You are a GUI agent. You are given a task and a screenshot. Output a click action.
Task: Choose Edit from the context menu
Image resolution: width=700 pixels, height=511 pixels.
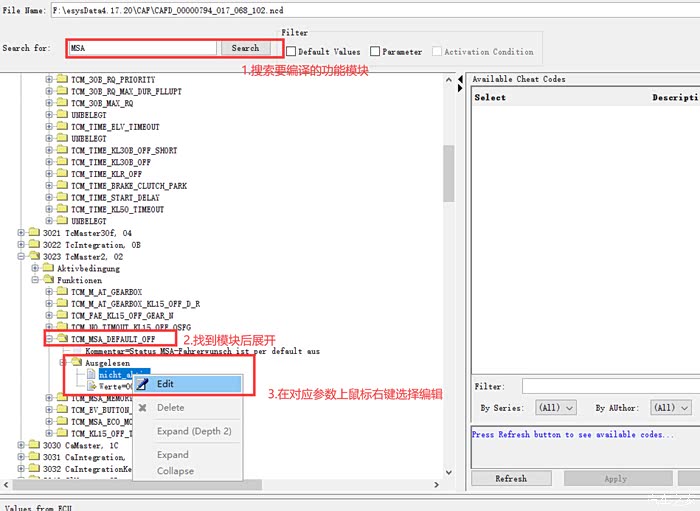pyautogui.click(x=188, y=384)
